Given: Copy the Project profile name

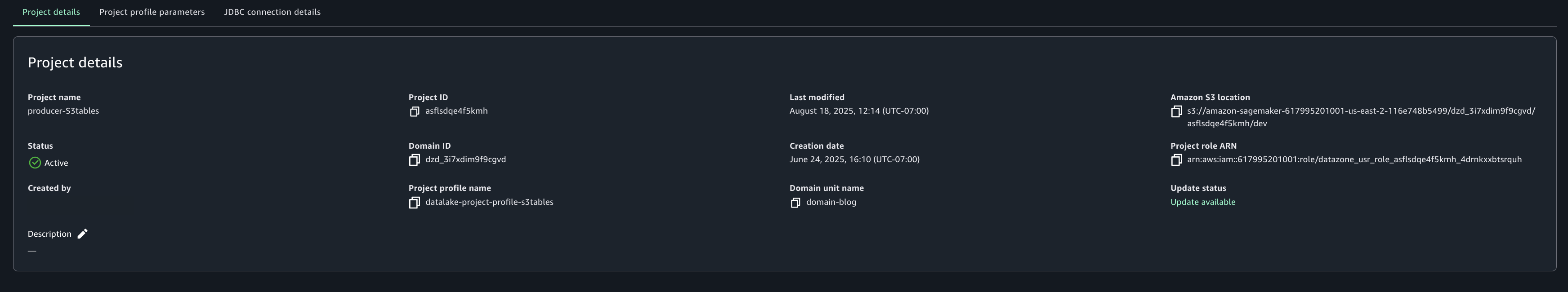Looking at the screenshot, I should click(415, 203).
